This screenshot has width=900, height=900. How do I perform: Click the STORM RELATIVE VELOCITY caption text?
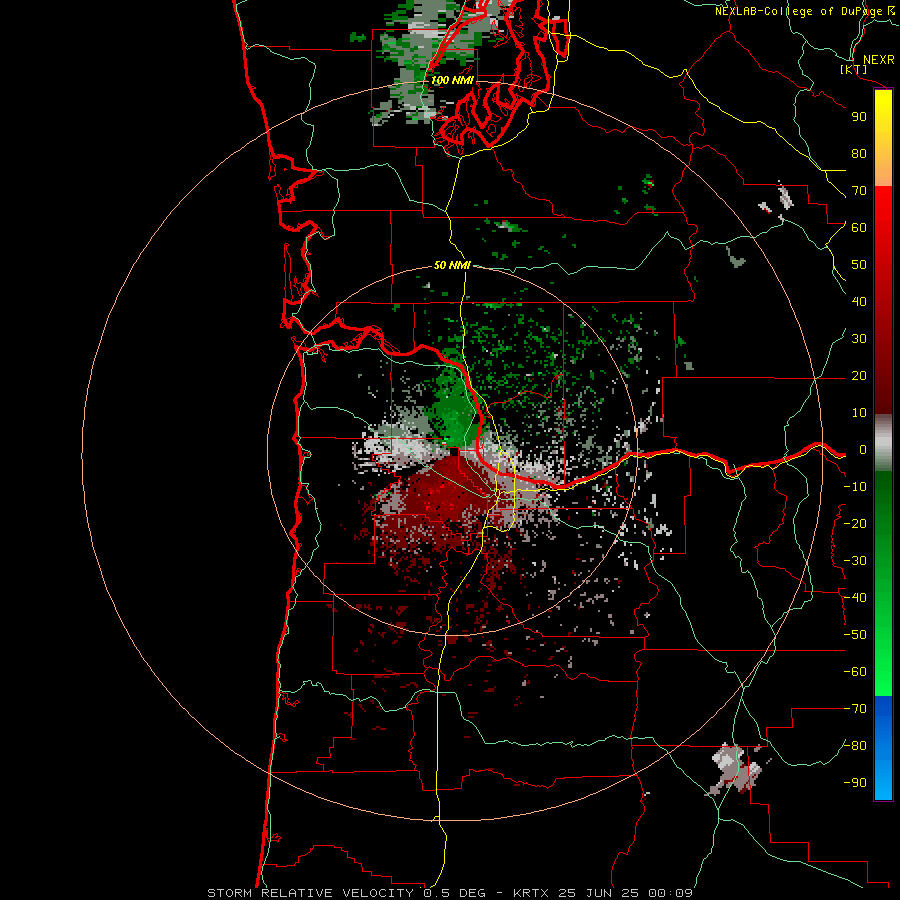coord(310,893)
